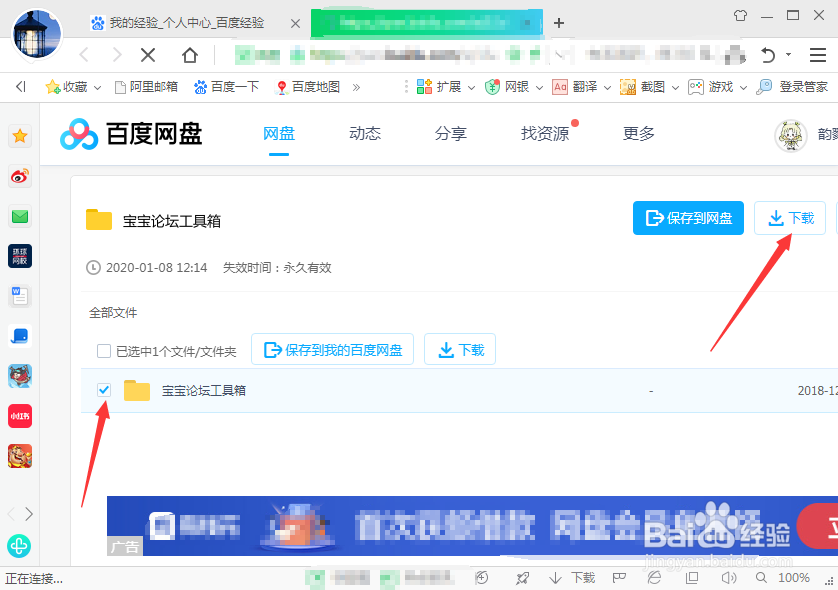Image resolution: width=838 pixels, height=590 pixels.
Task: Open the 百度地图 bookmark
Action: click(x=307, y=87)
